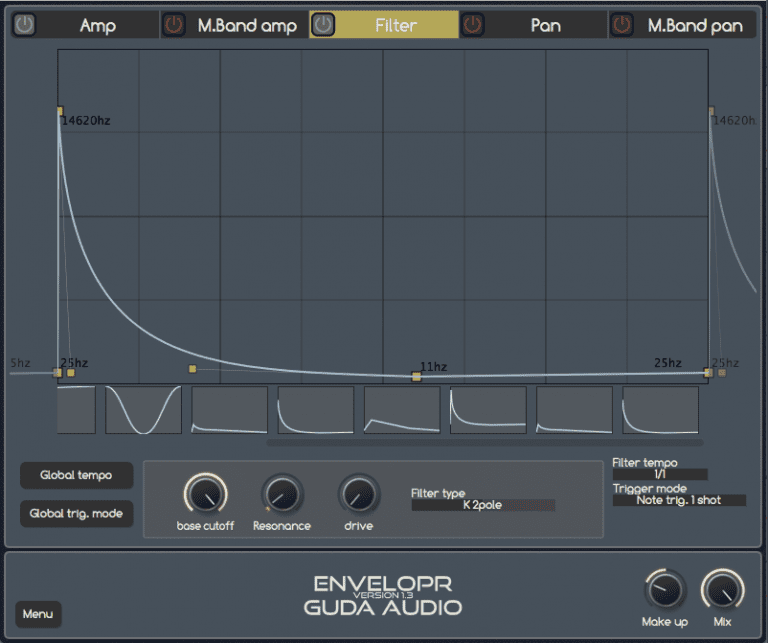Toggle the M.Band pan power button

(x=622, y=24)
